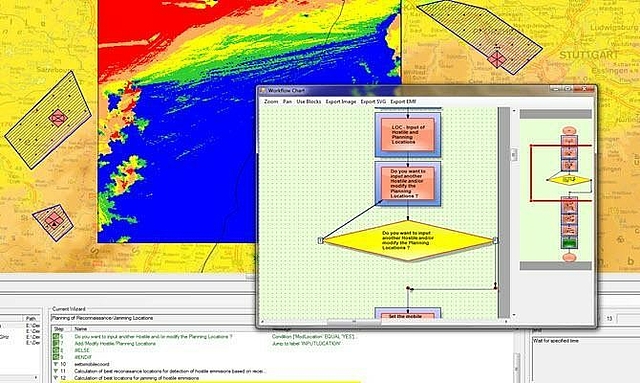Click Export Image in the Workflow Chart menu

[x=341, y=101]
